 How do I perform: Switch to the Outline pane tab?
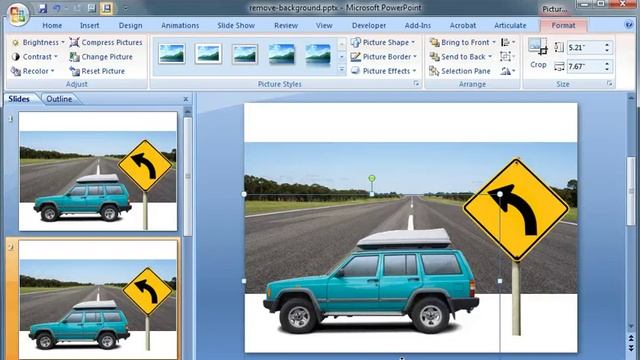[x=59, y=99]
